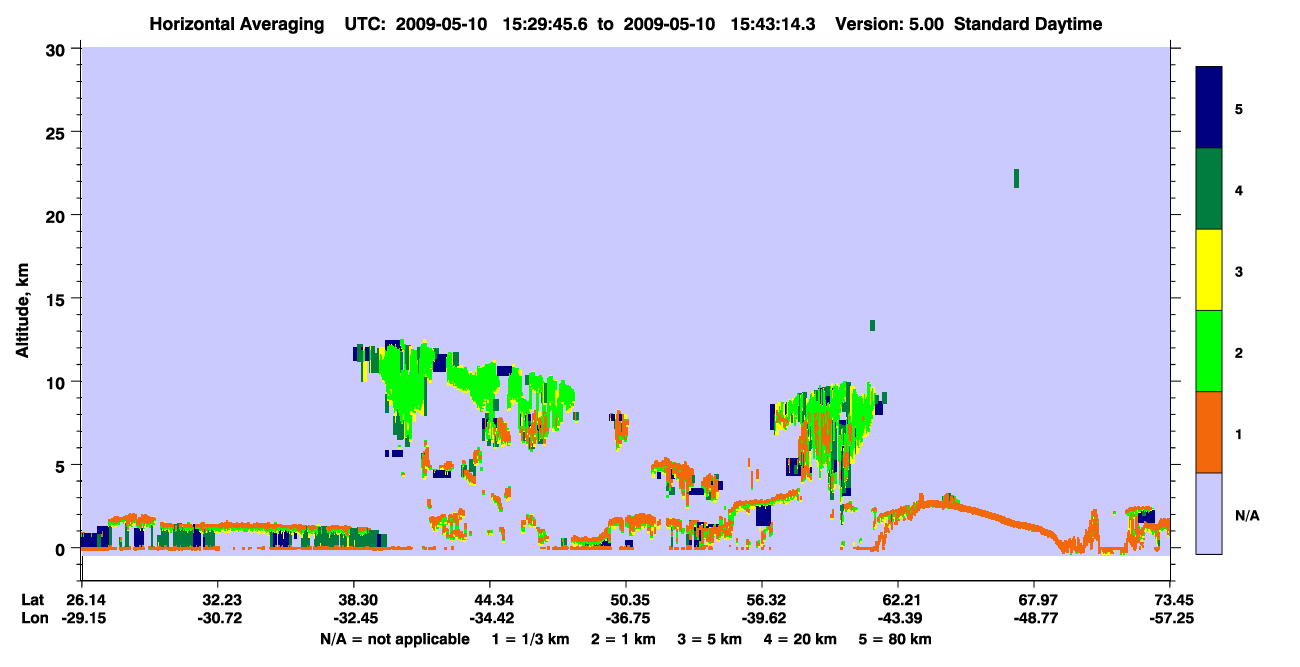The image size is (1300, 667).
Task: Click the dark blue colorbar segment labeled 5
Action: pyautogui.click(x=1209, y=108)
